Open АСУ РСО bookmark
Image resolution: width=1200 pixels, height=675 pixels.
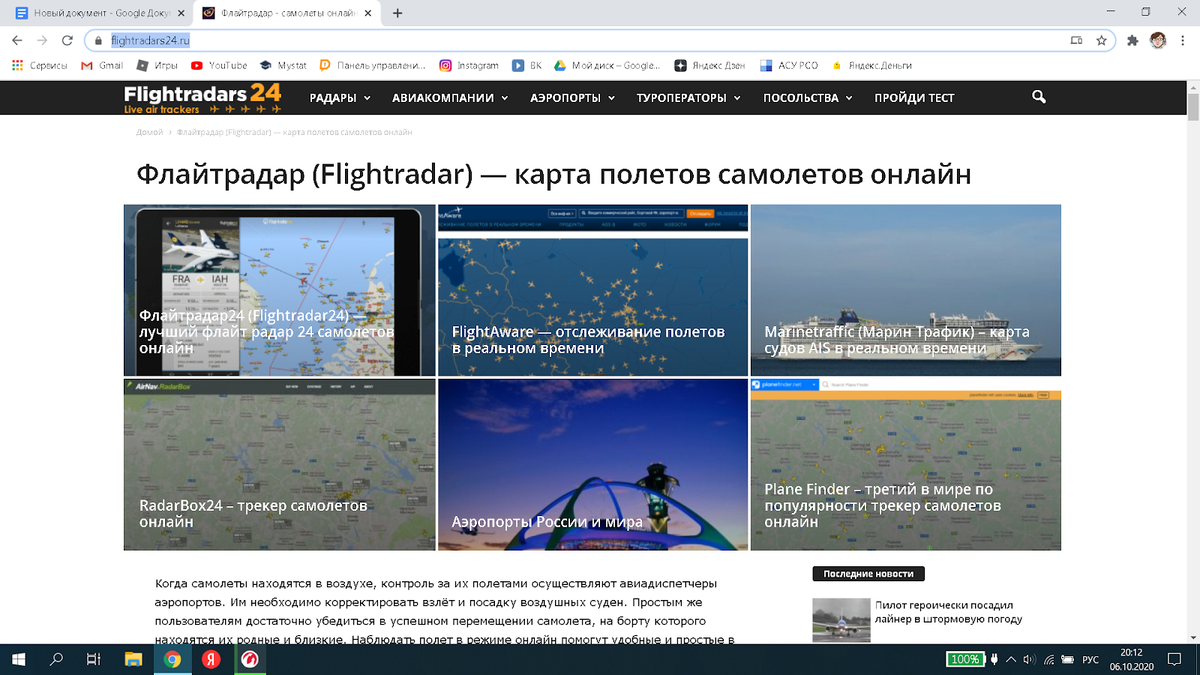(x=789, y=65)
